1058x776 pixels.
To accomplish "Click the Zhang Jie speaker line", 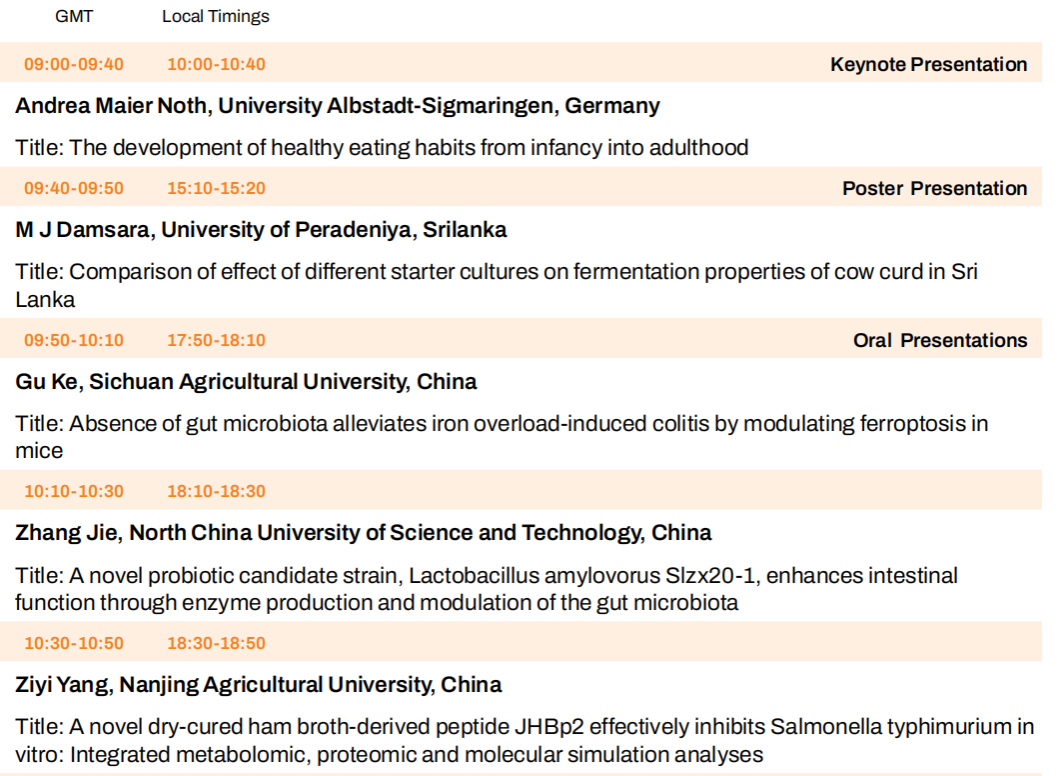I will [x=363, y=533].
